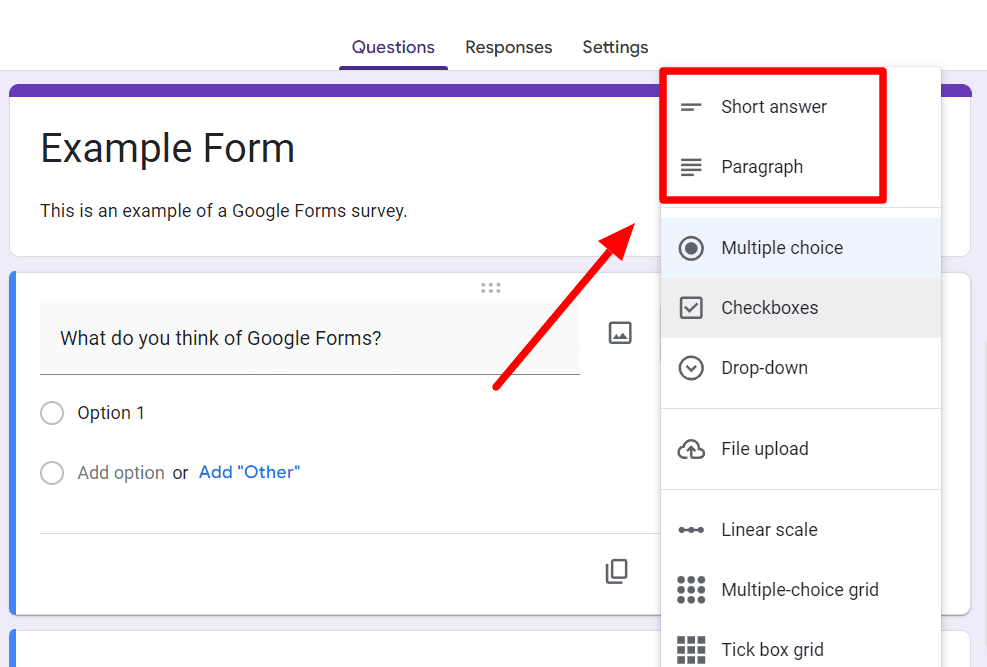Duplicate the question with copy icon
Screen dimensions: 987x667
(616, 571)
